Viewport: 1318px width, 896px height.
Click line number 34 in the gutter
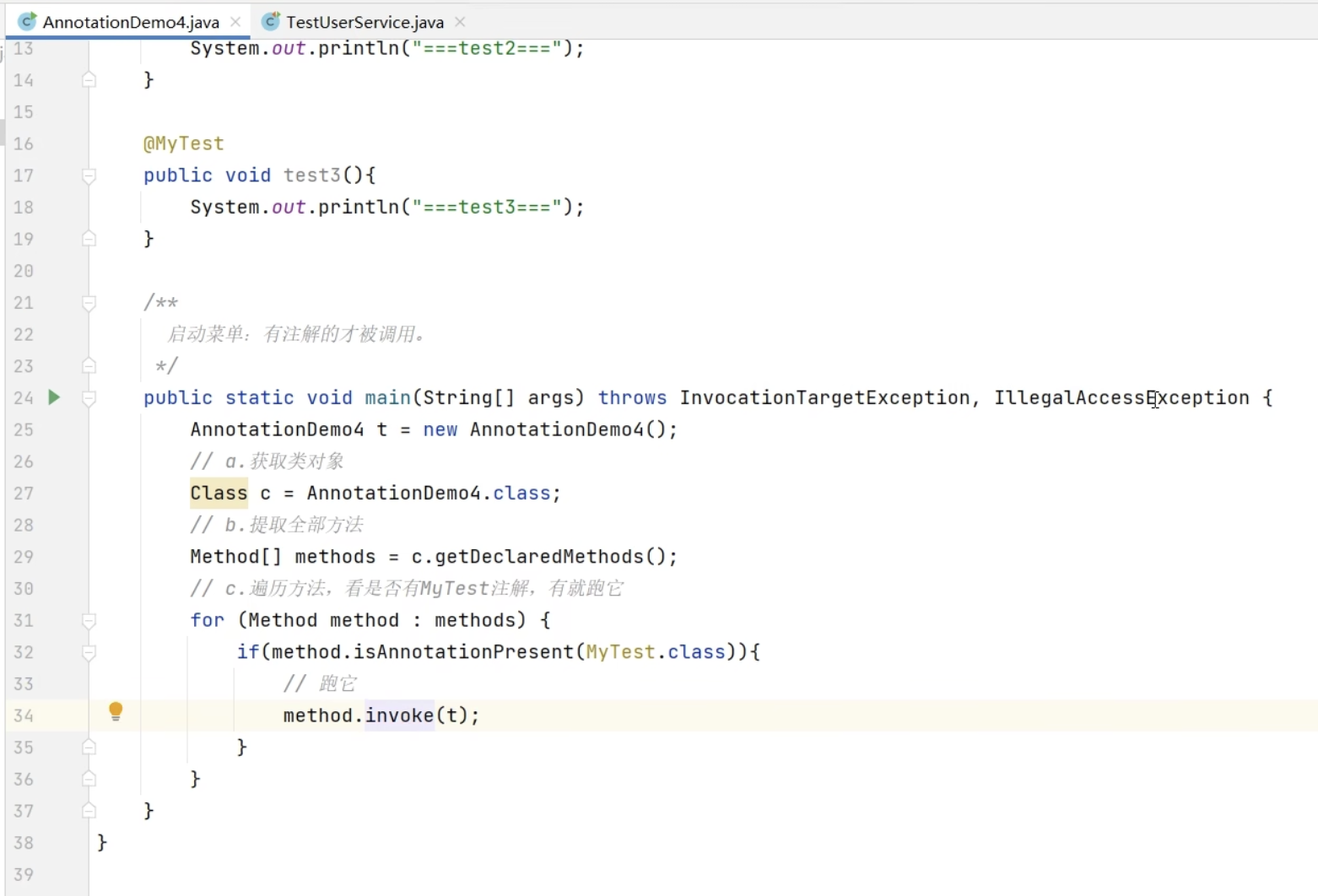tap(24, 715)
